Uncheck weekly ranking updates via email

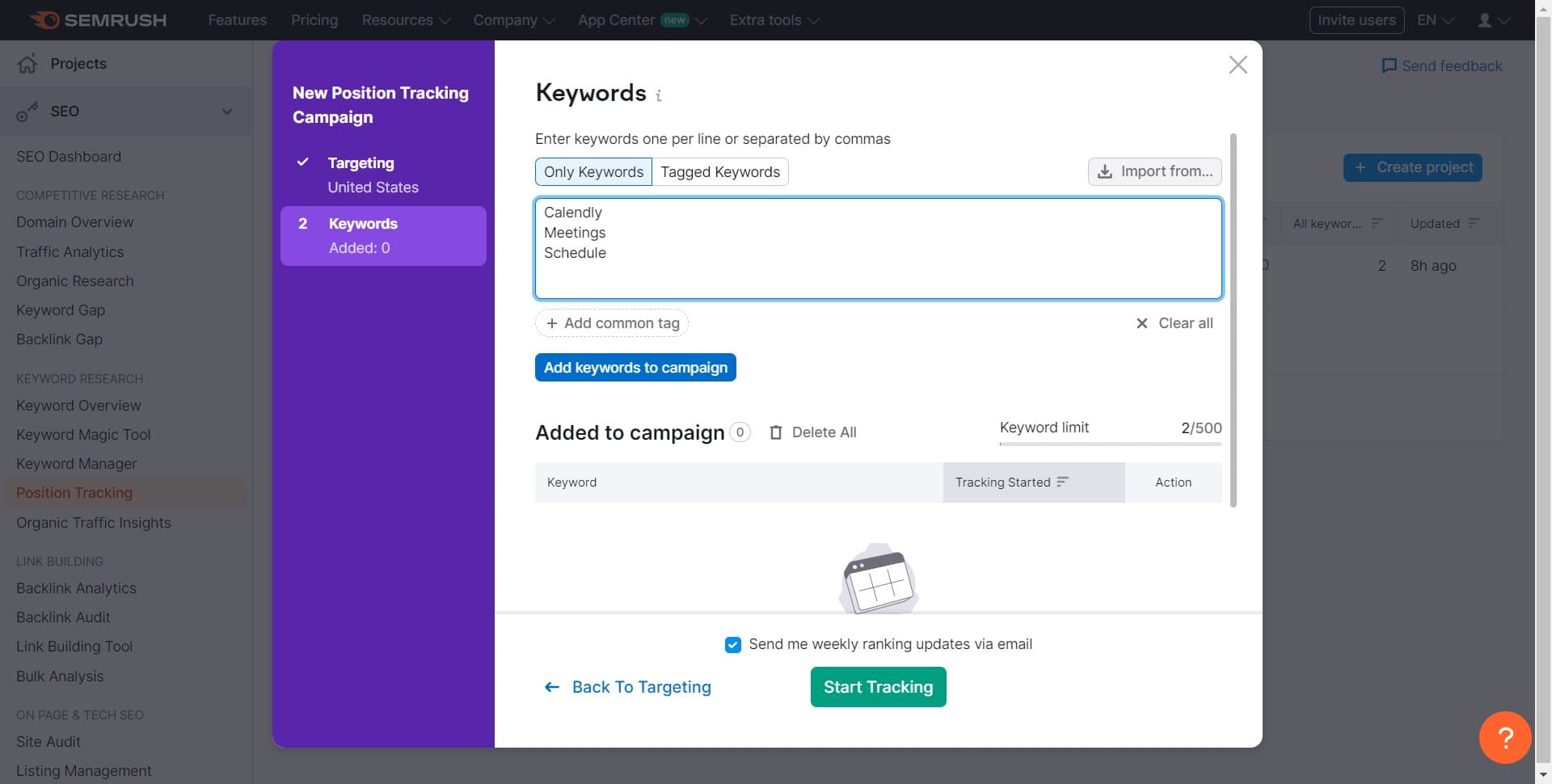[732, 644]
